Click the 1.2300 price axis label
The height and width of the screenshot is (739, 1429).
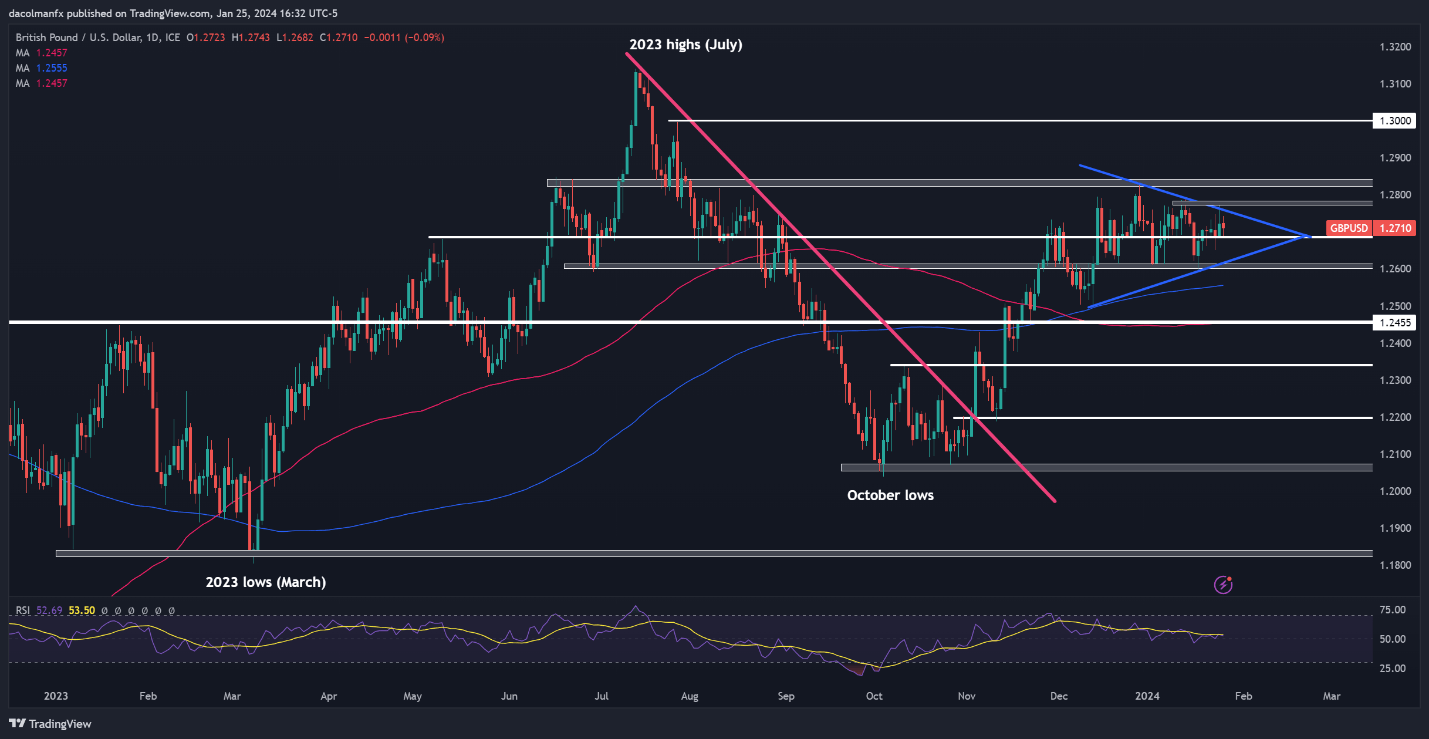point(1394,380)
